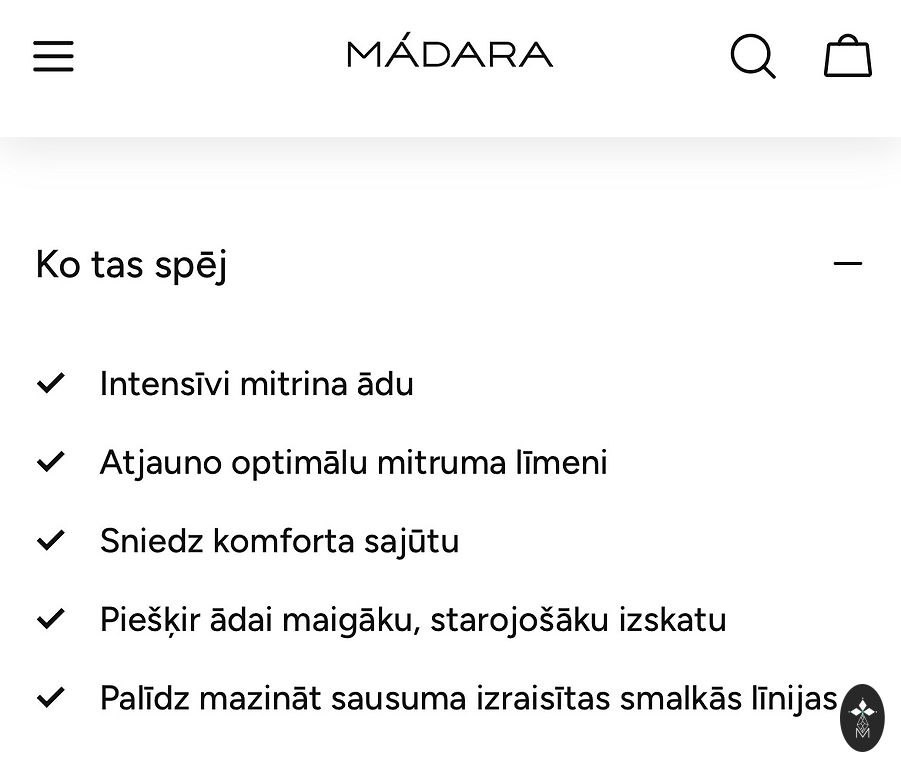
Task: Click empty header space between logo and search
Action: (x=640, y=56)
